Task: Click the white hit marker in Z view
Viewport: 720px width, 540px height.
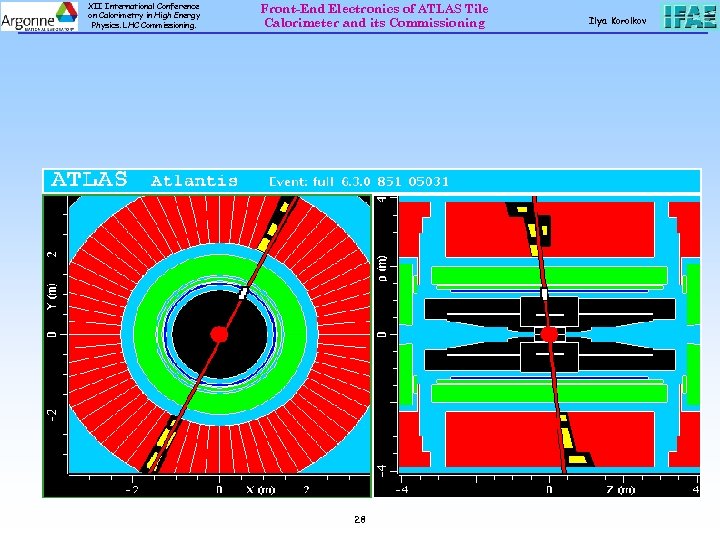Action: click(545, 294)
